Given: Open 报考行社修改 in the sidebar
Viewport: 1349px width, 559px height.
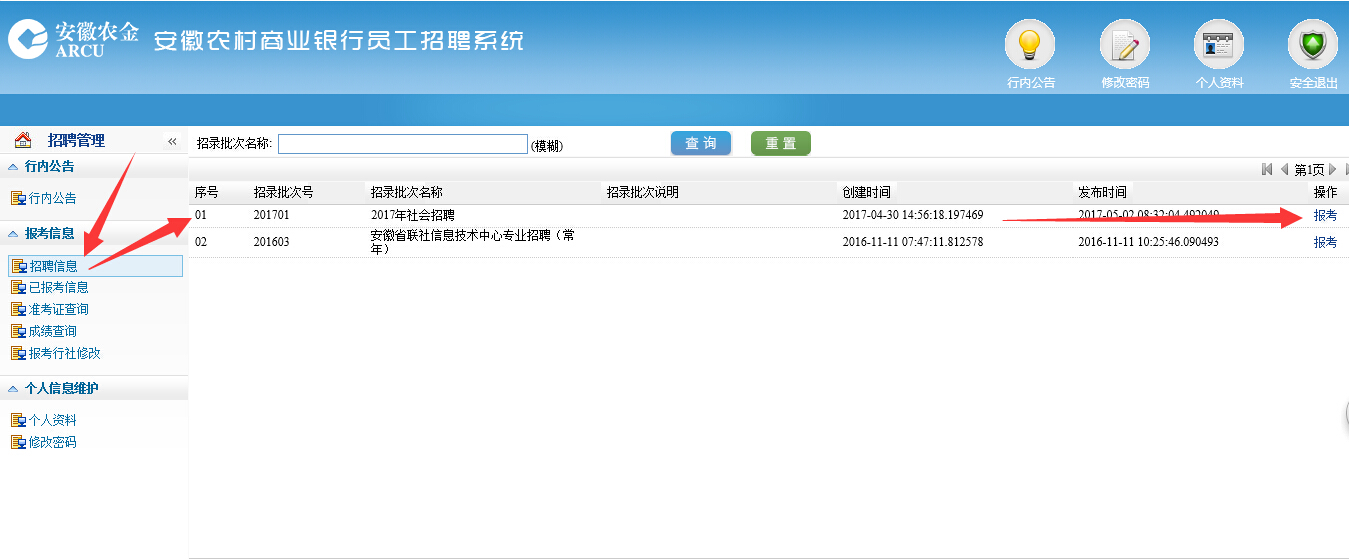Looking at the screenshot, I should [64, 353].
